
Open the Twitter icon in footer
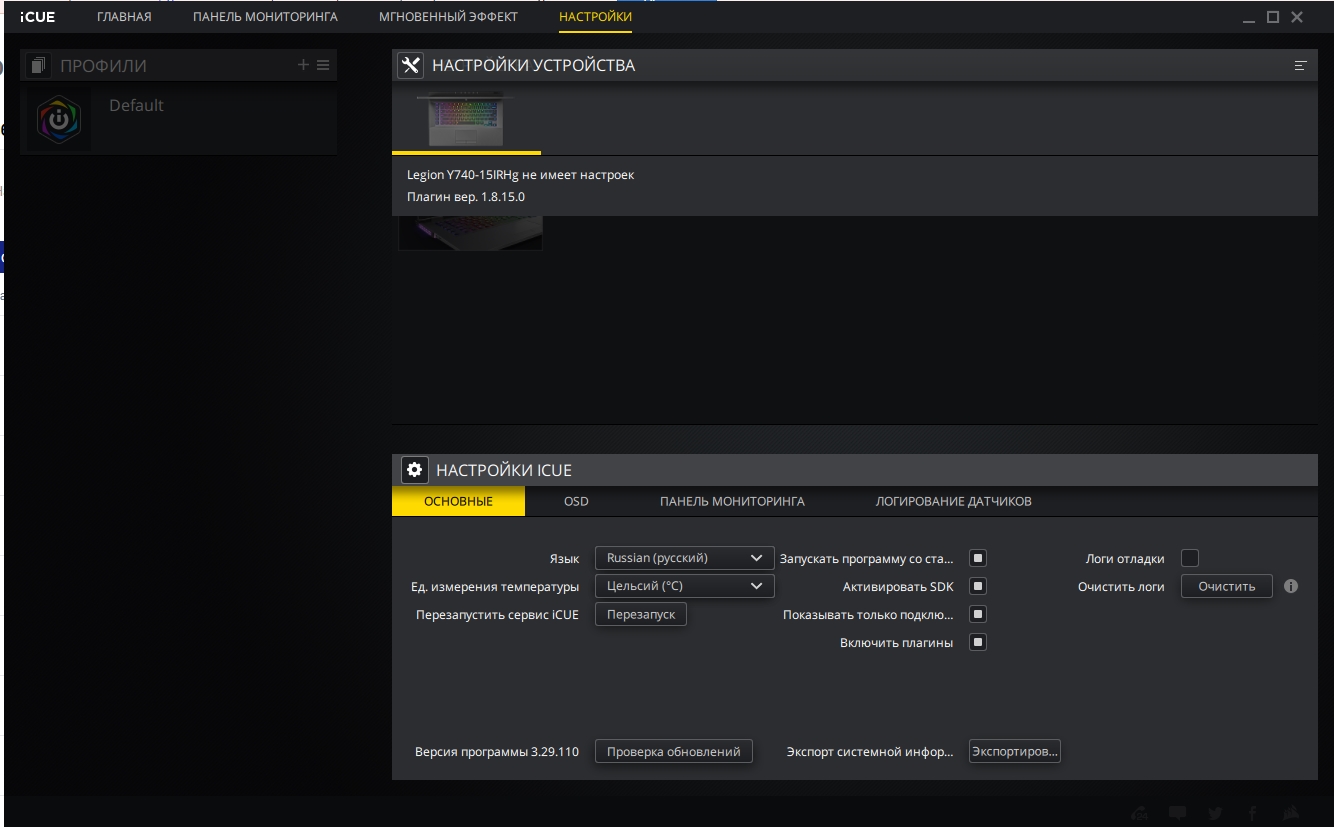(x=1215, y=813)
